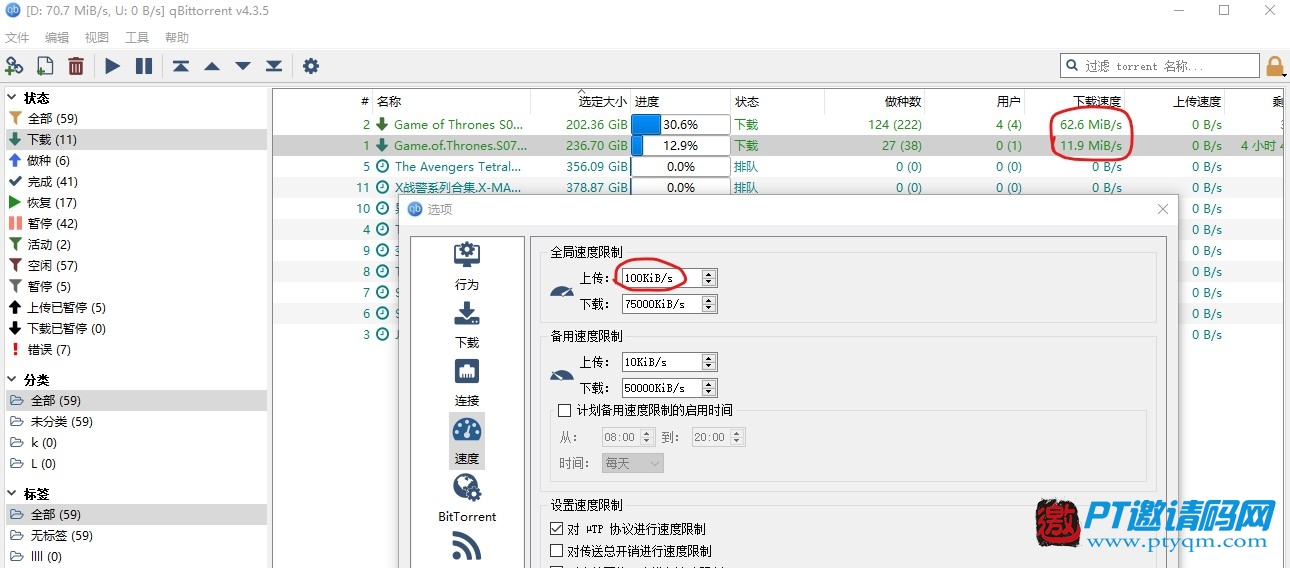1290x568 pixels.
Task: Resume torrents with the play toolbar icon
Action: 113,66
